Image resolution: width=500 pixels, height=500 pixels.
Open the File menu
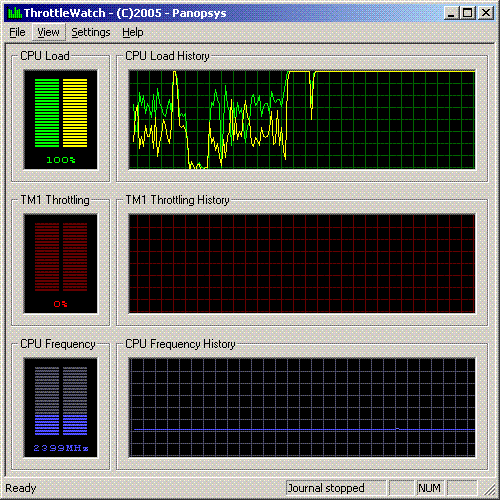[x=17, y=32]
